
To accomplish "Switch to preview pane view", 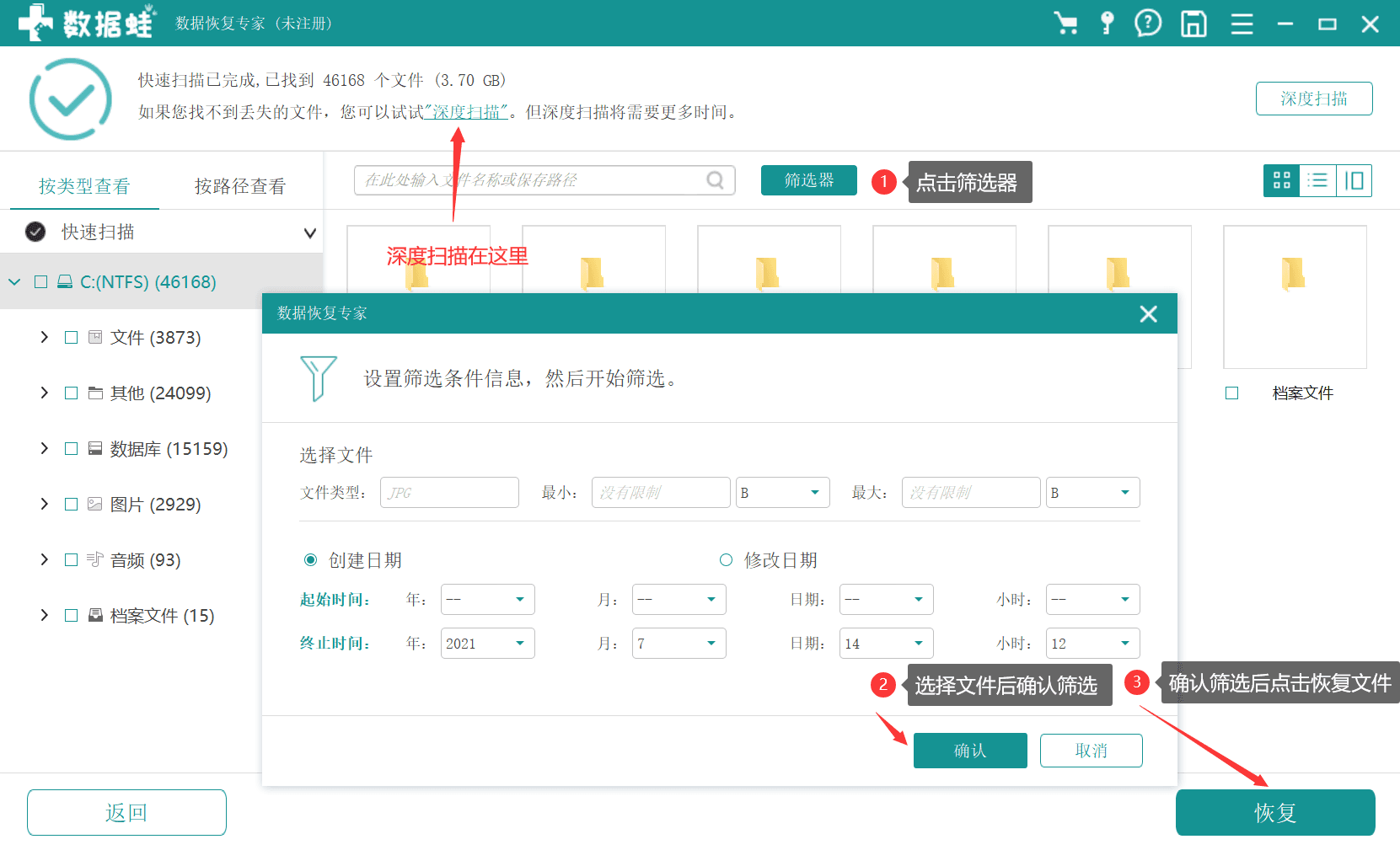I will pos(1354,180).
